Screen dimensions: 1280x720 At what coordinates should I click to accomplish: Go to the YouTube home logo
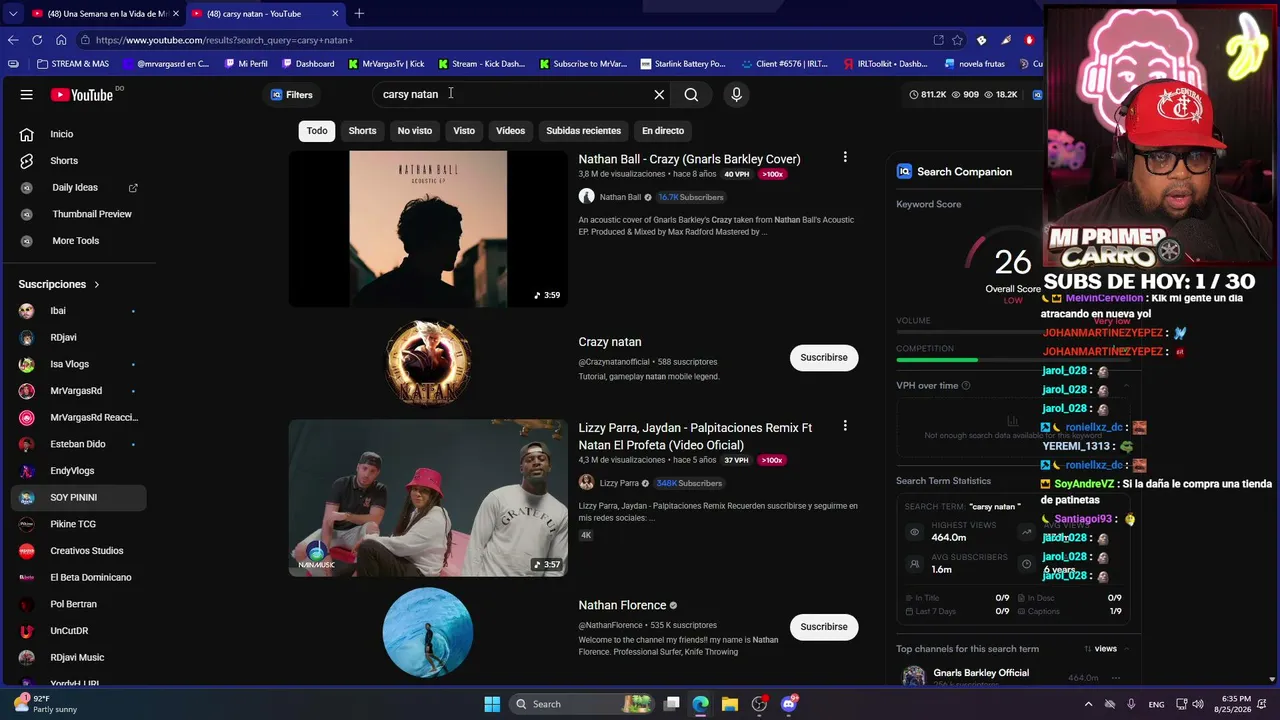82,95
